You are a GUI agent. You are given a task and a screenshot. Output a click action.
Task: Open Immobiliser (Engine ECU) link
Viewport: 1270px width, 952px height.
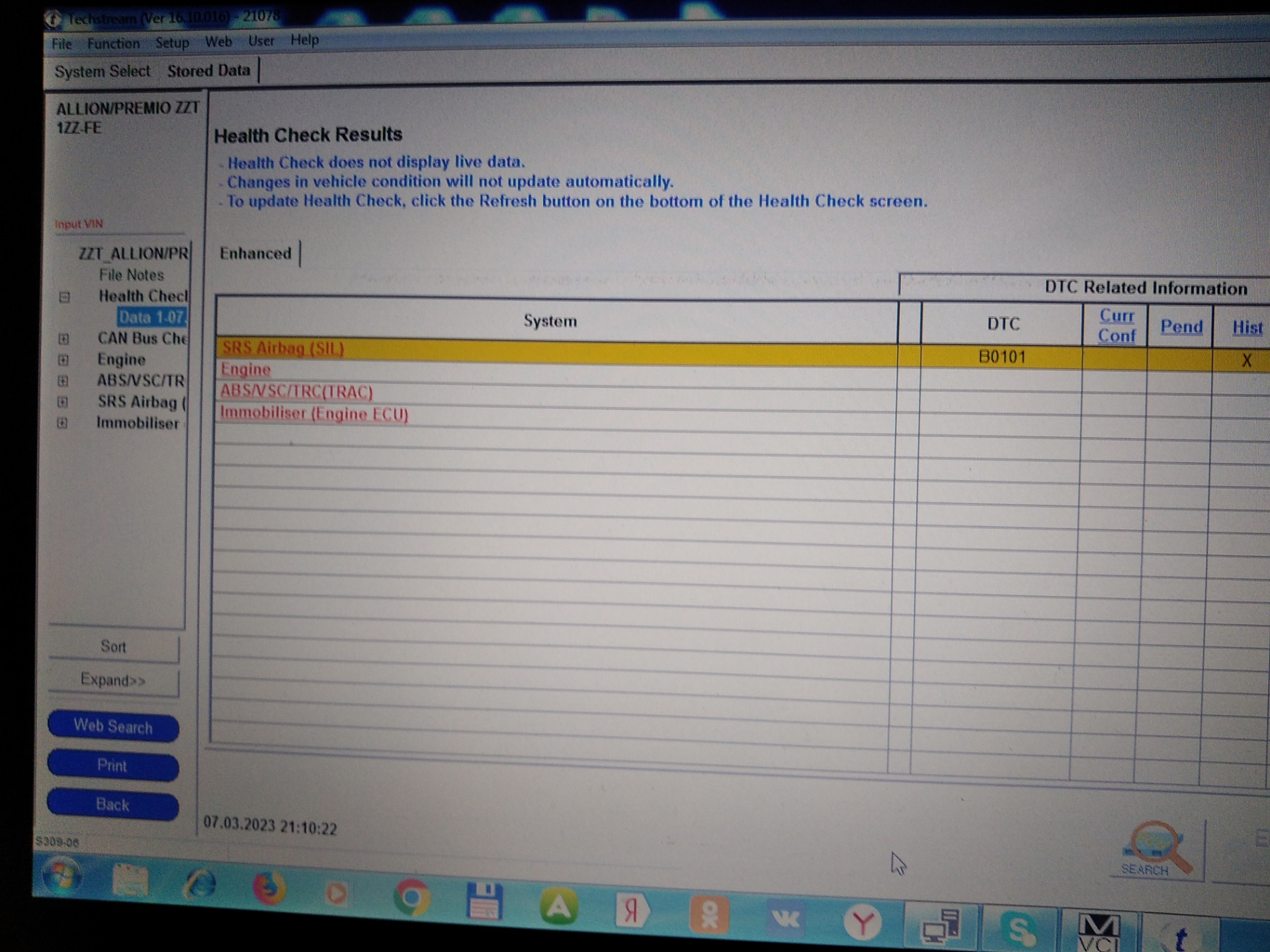[x=314, y=414]
